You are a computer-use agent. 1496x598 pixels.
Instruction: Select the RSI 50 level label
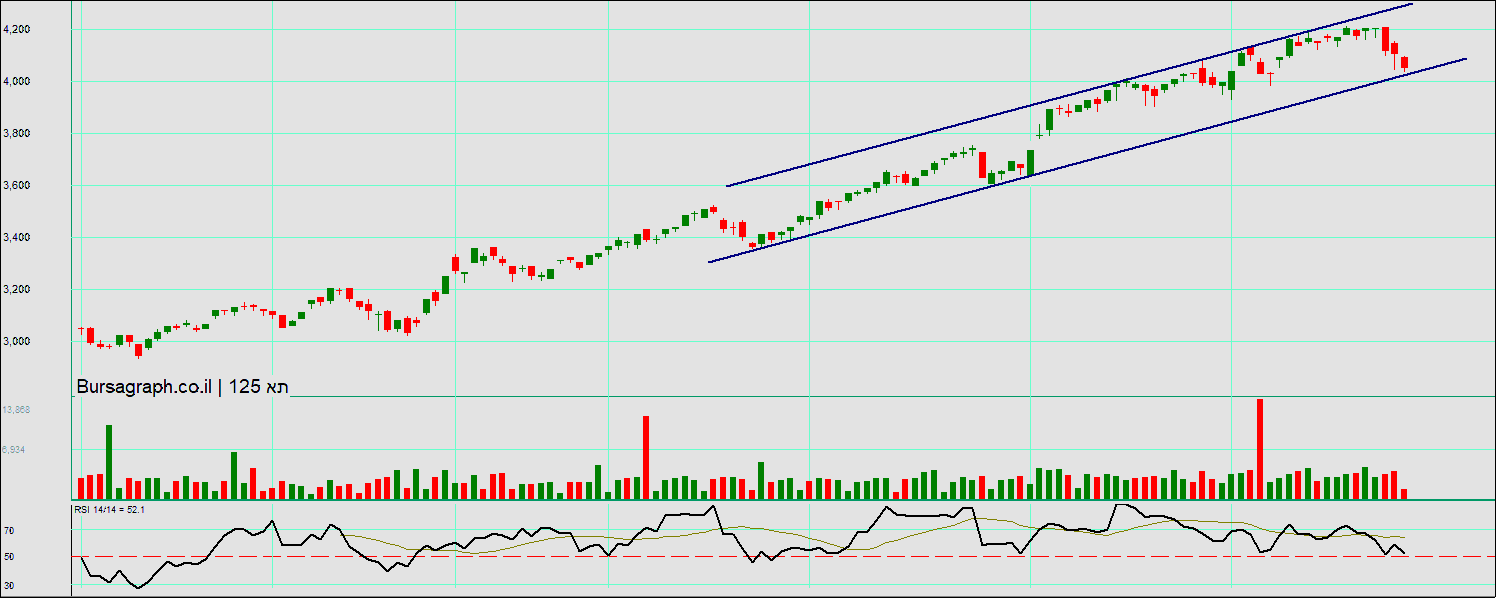pos(8,557)
